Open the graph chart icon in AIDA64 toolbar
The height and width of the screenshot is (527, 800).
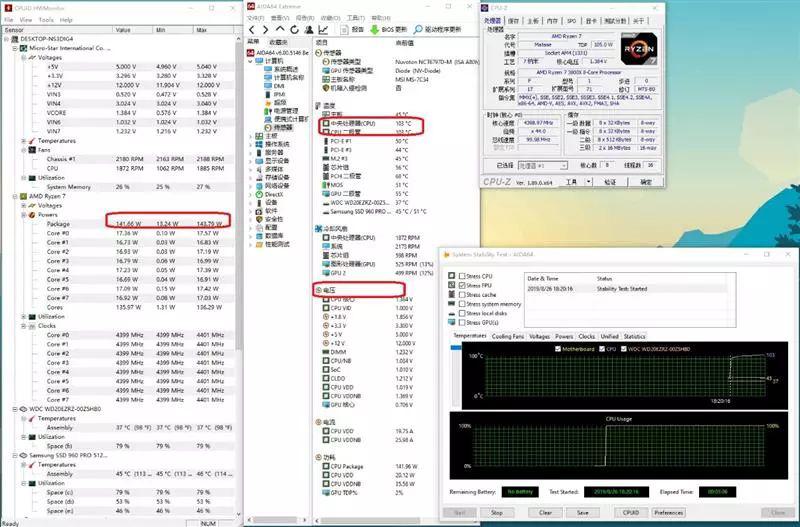pyautogui.click(x=323, y=30)
